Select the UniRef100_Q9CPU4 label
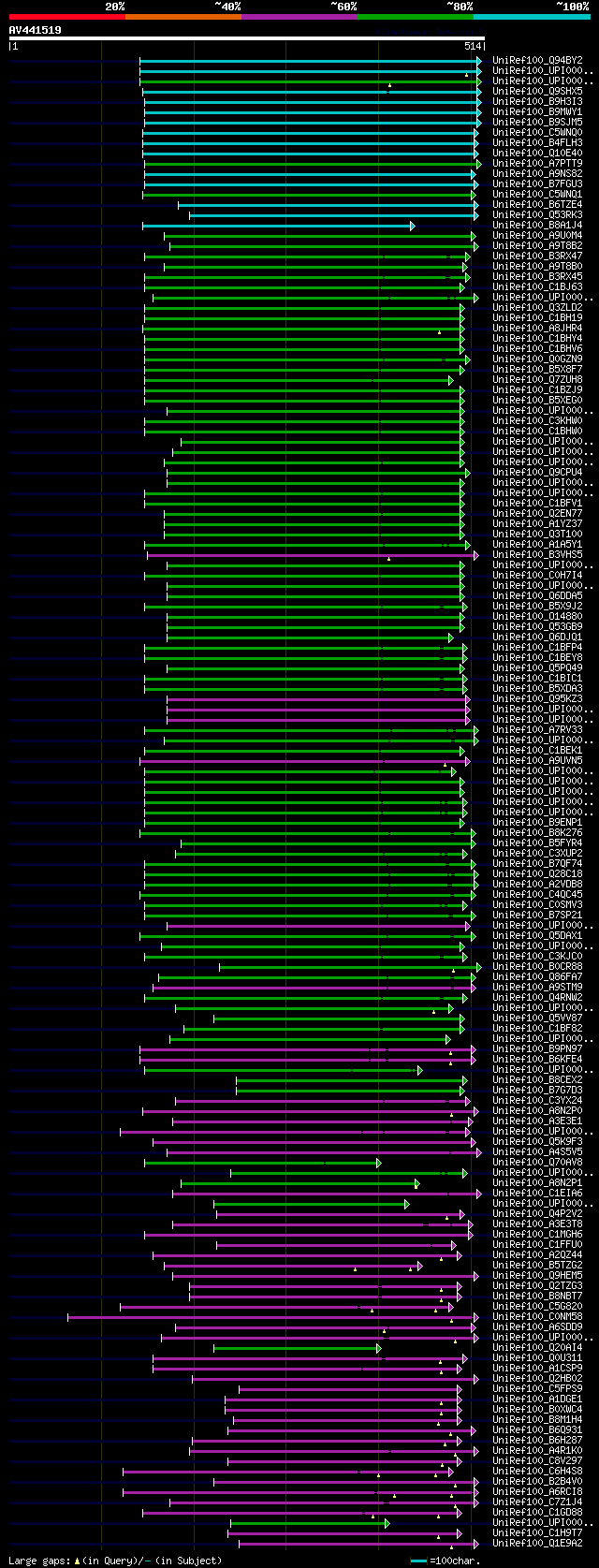 pyautogui.click(x=537, y=472)
